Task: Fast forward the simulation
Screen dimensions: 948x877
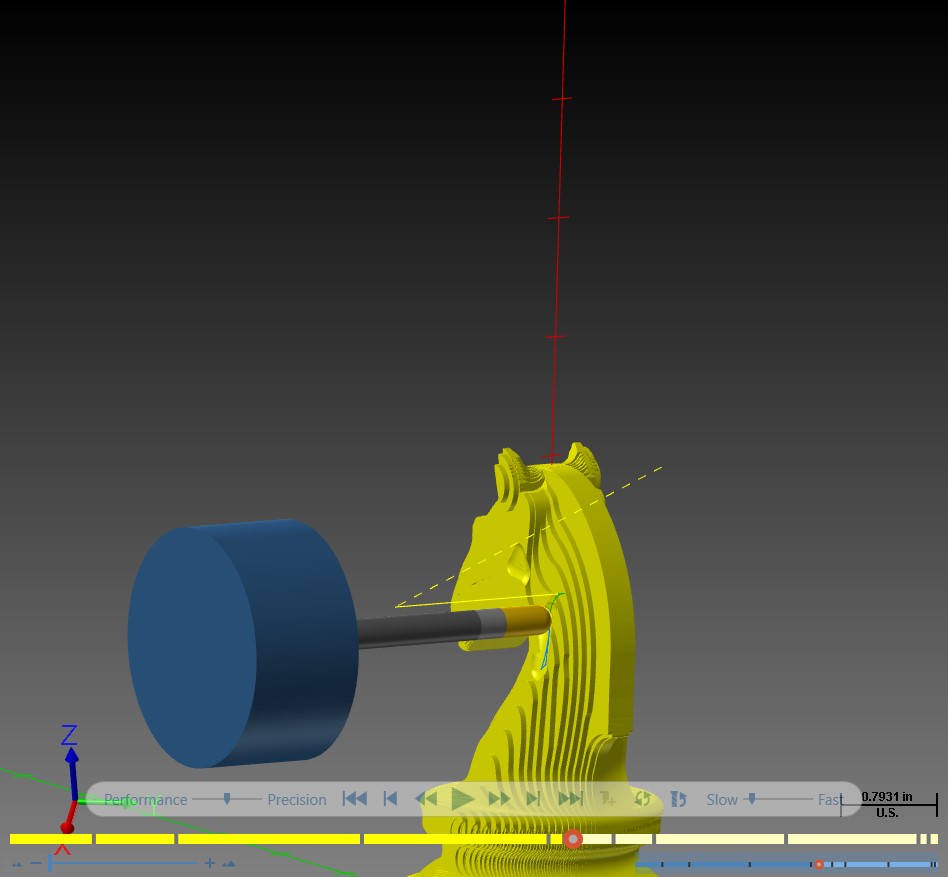Action: (x=499, y=799)
